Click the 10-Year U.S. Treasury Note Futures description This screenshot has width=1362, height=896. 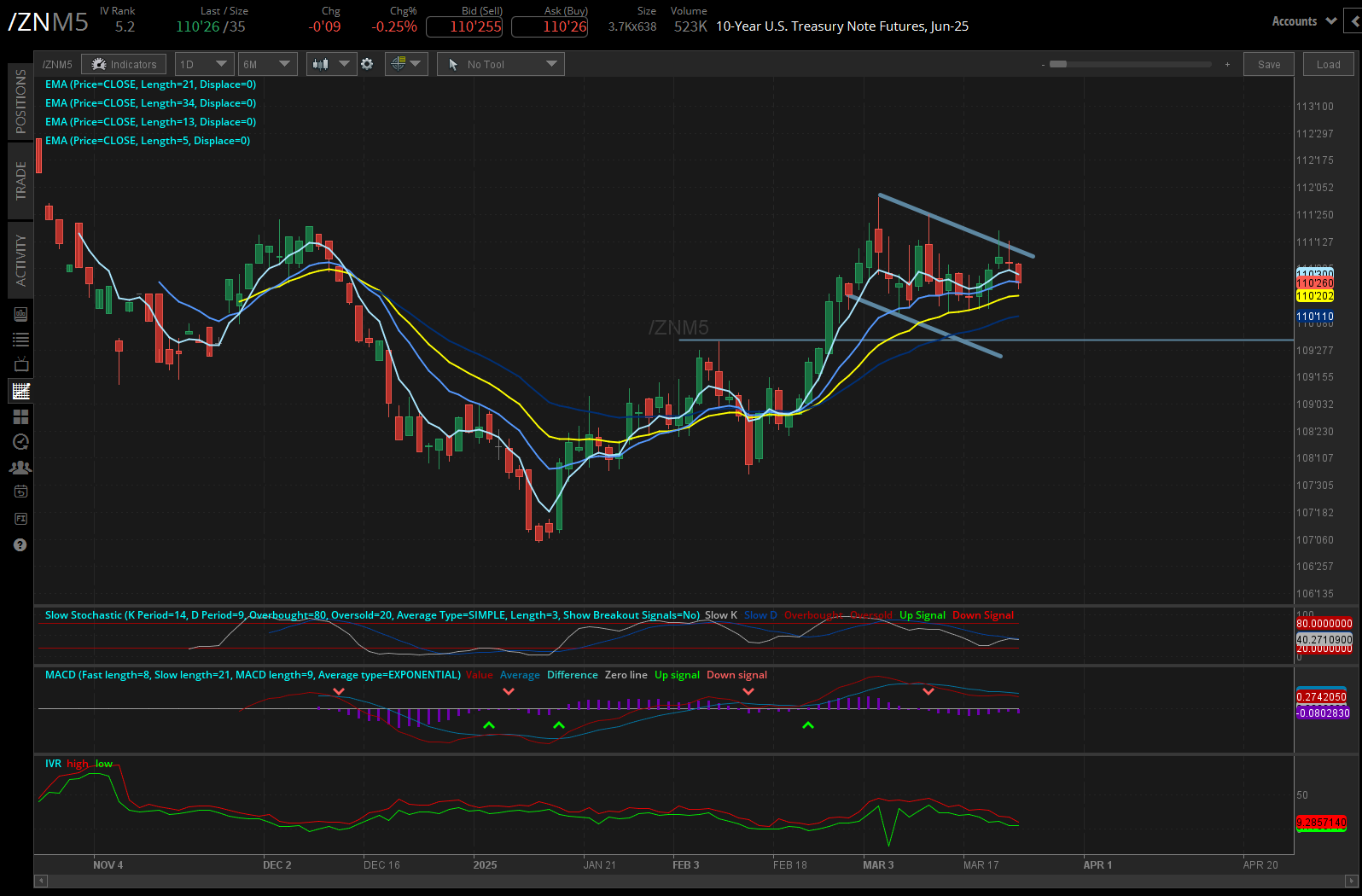click(x=842, y=26)
